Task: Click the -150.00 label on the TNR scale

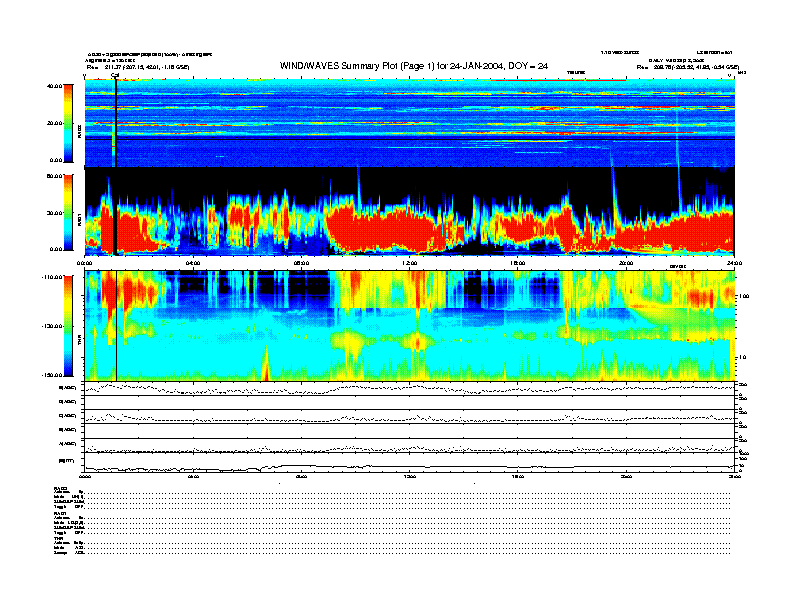Action: pos(50,375)
